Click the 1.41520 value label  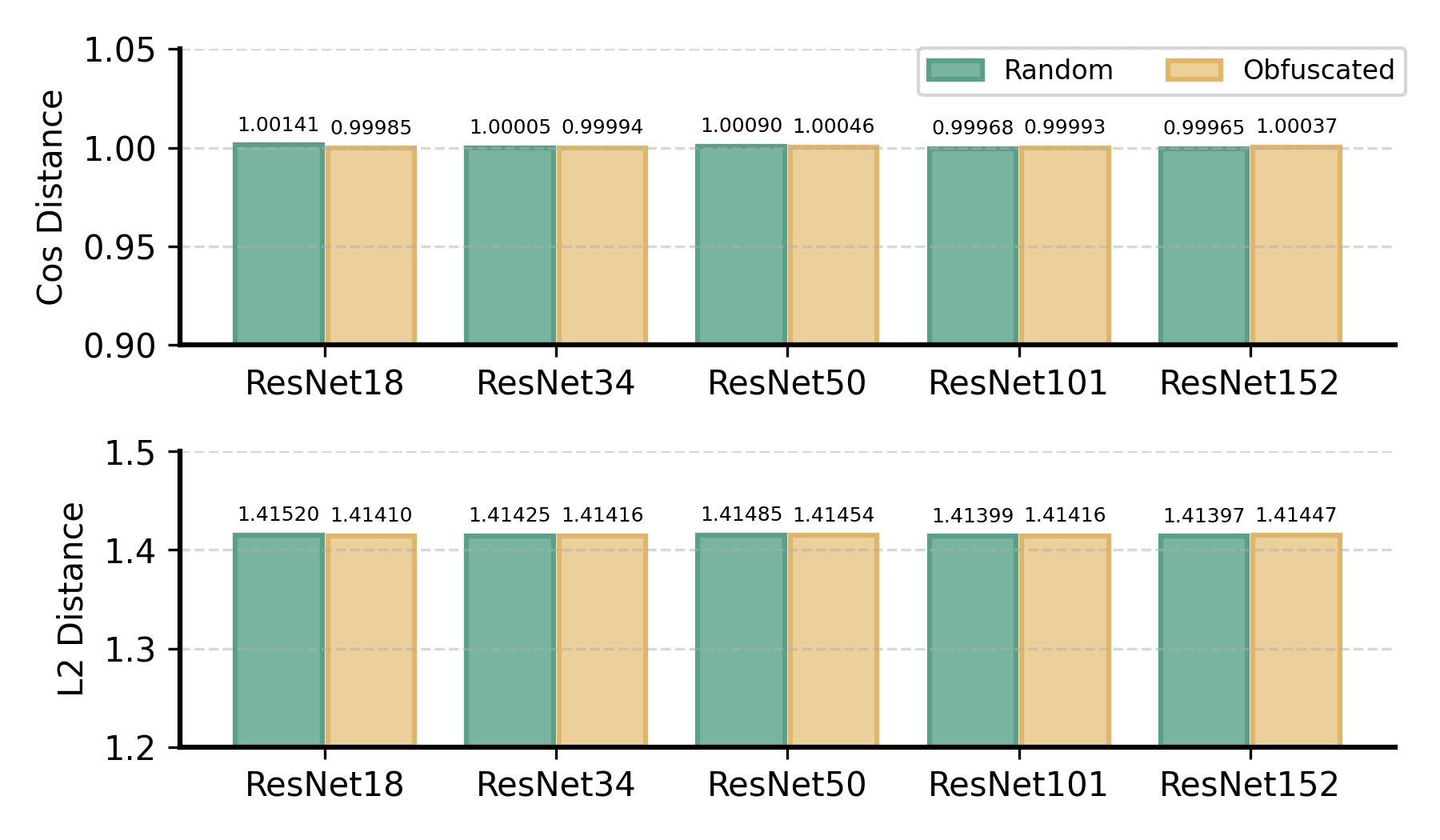click(278, 515)
